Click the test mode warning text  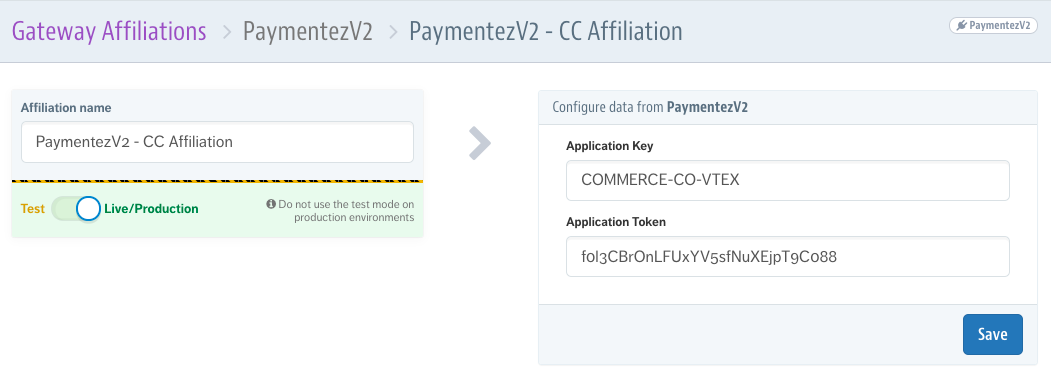(346, 211)
